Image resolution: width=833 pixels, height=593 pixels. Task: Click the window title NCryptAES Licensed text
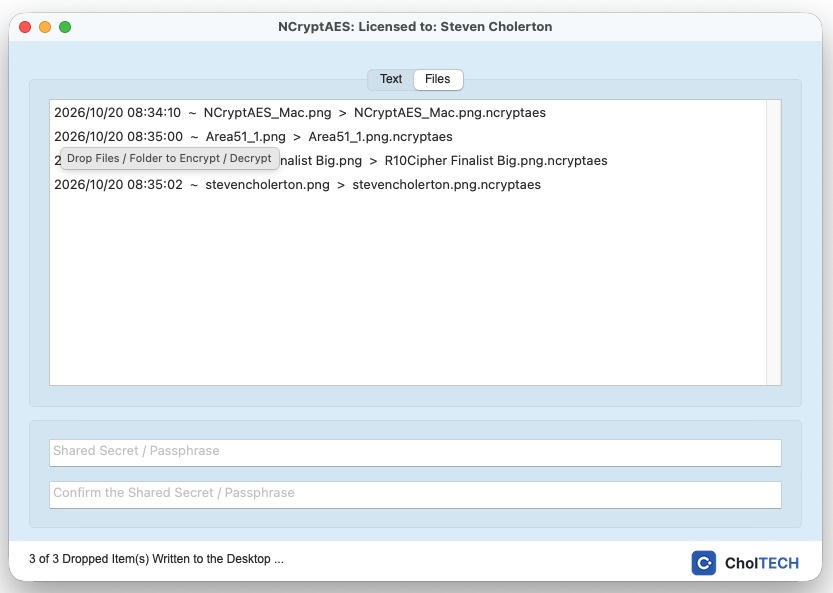pos(415,27)
